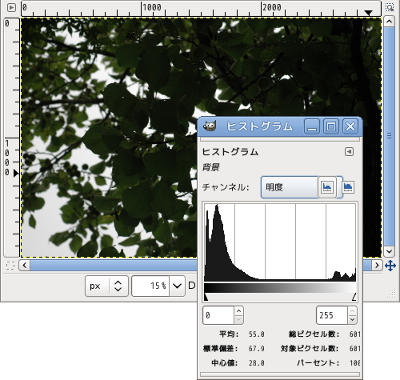Click the horizontal scrollbar right arrow
400x380 pixels.
[377, 265]
